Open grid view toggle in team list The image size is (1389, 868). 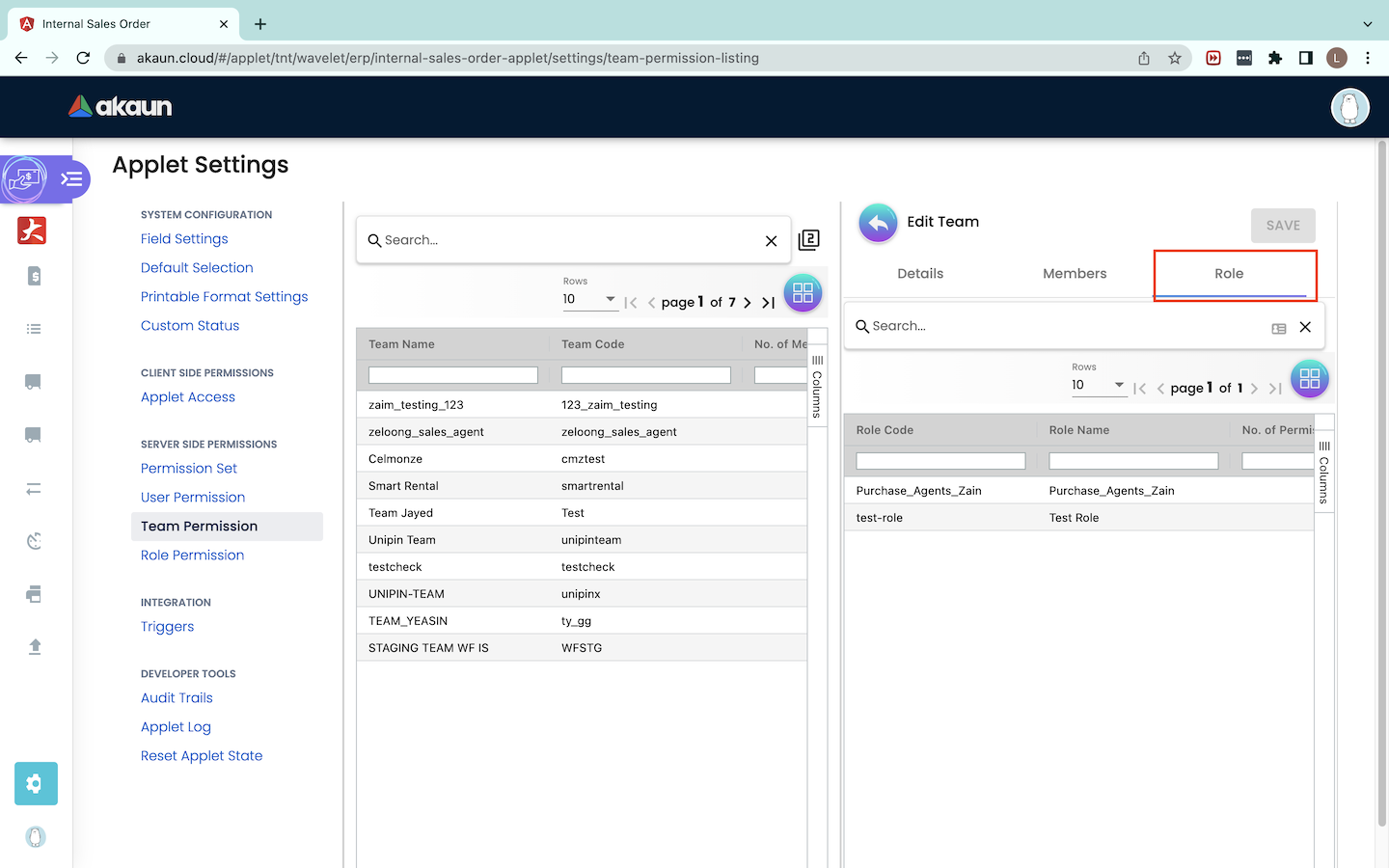coord(803,293)
